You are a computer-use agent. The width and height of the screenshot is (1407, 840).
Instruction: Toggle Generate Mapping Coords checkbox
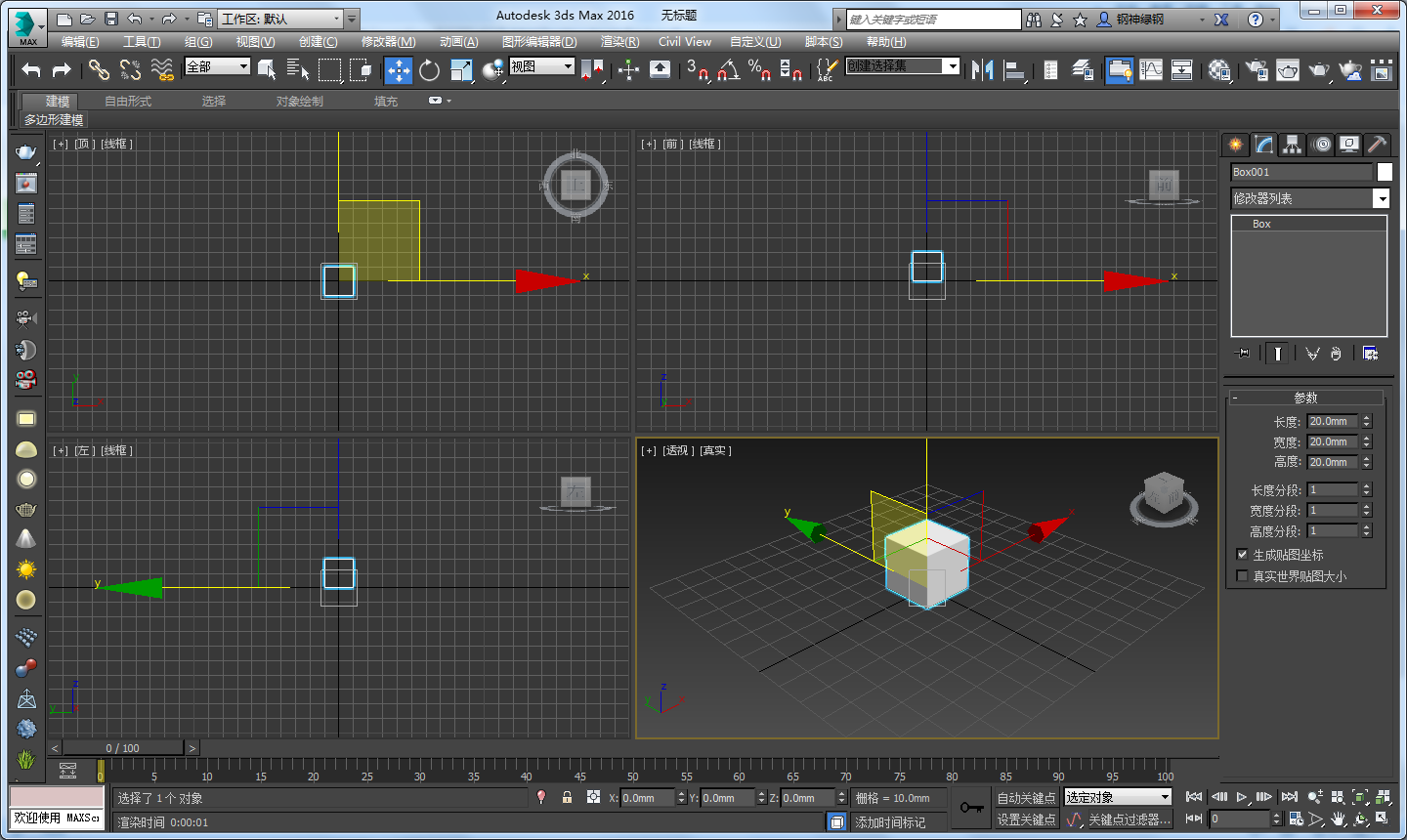[x=1242, y=554]
